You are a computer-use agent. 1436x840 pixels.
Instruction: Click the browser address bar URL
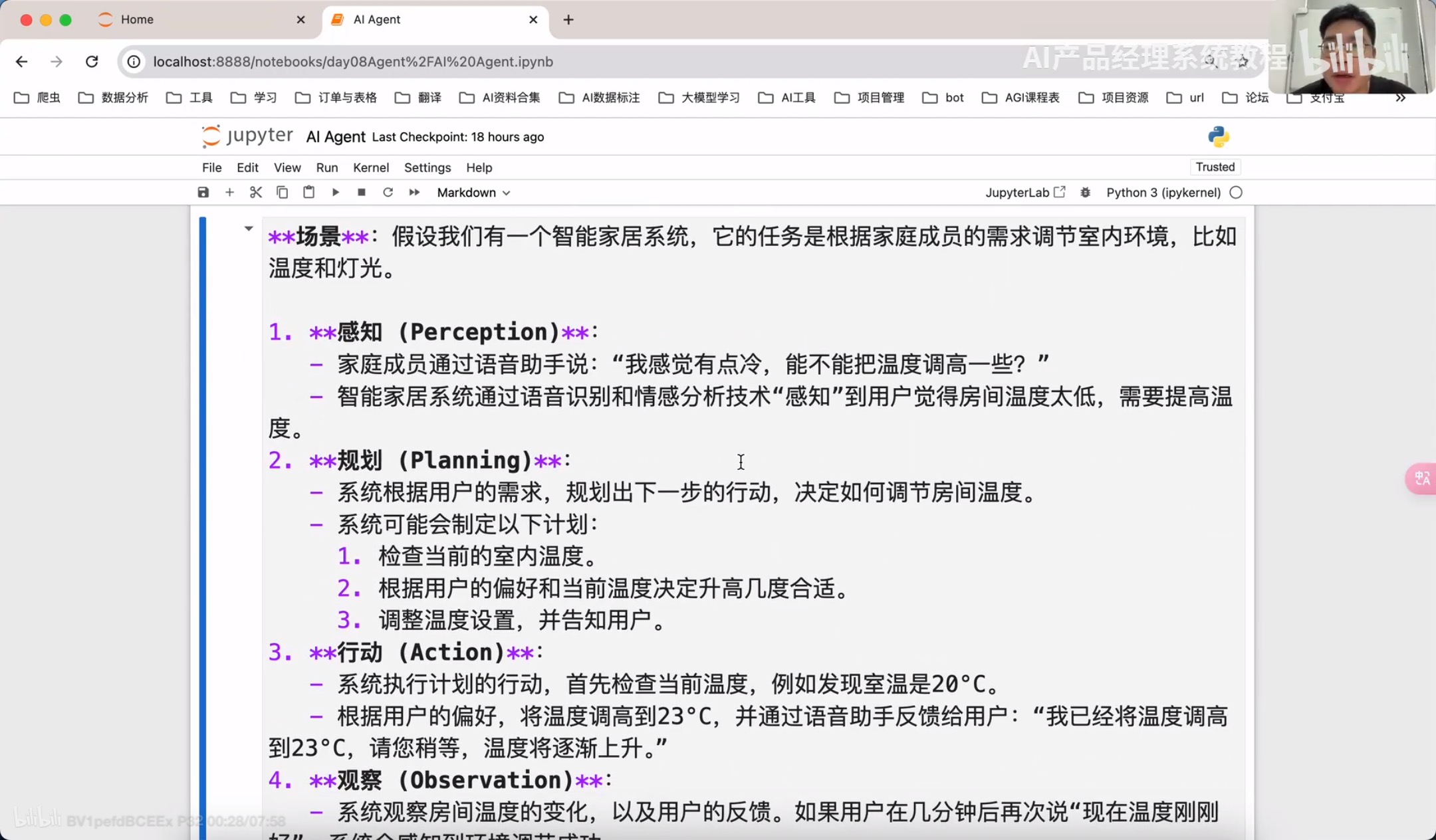(x=352, y=62)
